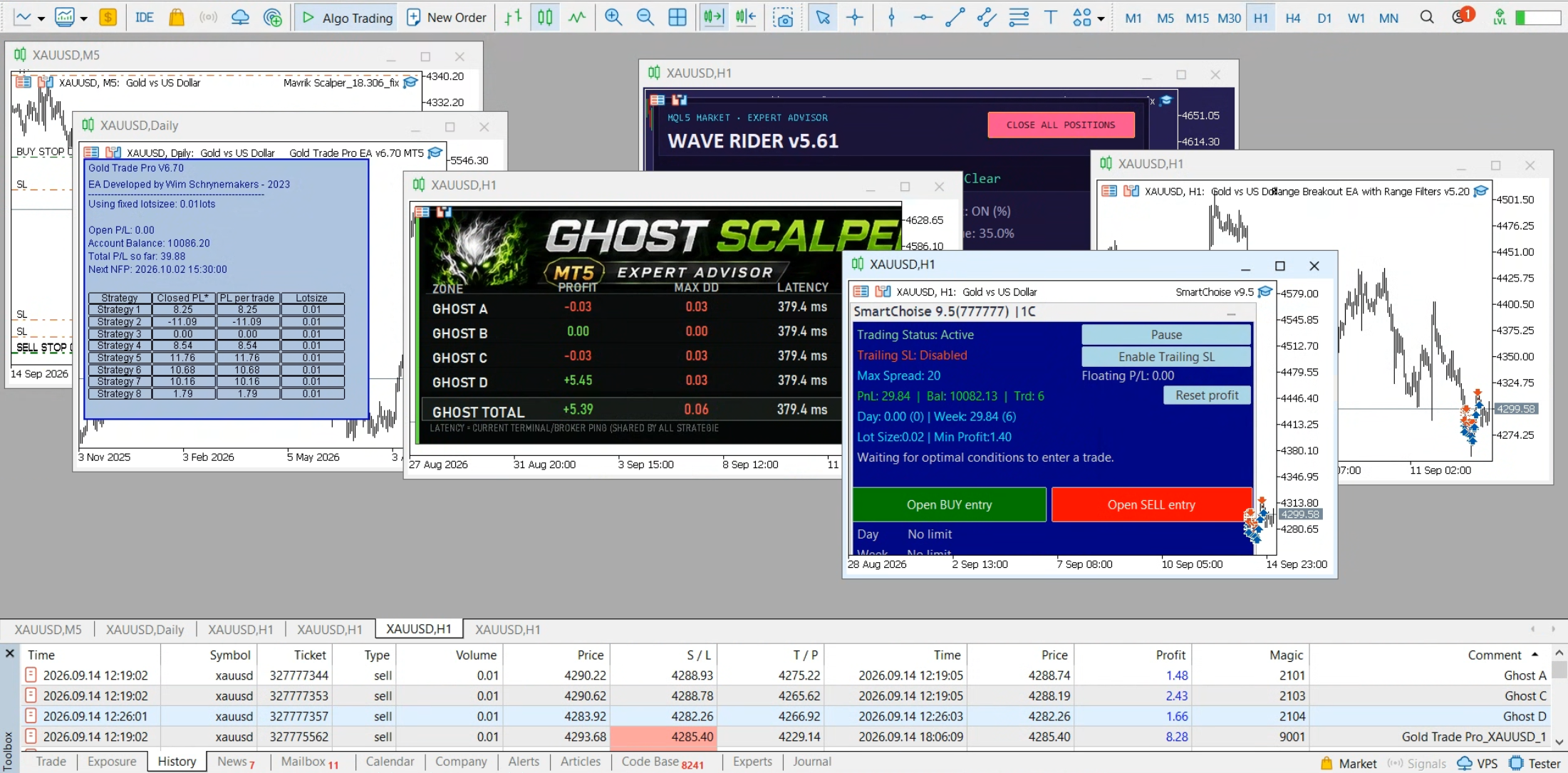This screenshot has height=773, width=1568.
Task: Tile windows with the grid icon
Action: (677, 17)
